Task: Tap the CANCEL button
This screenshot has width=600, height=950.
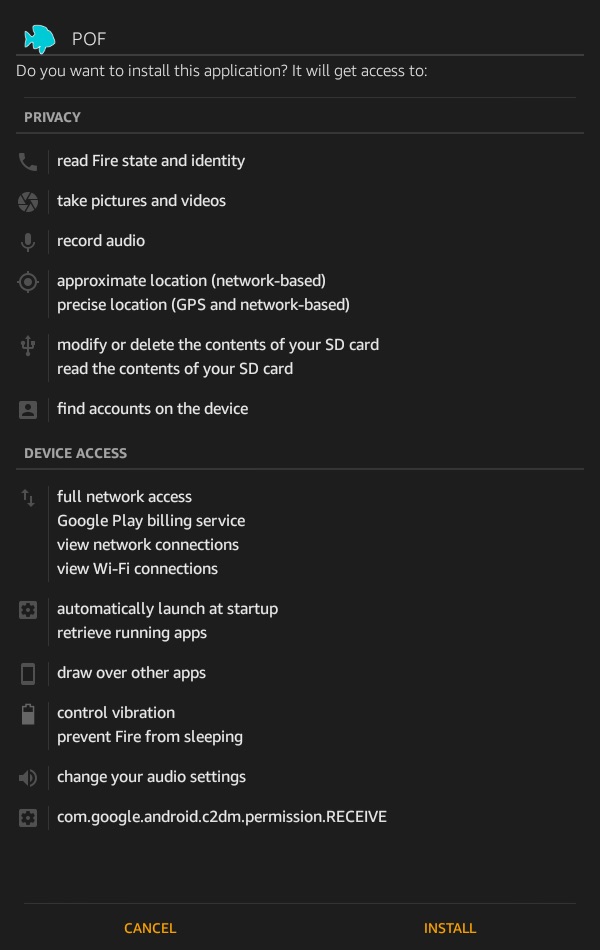Action: point(150,928)
